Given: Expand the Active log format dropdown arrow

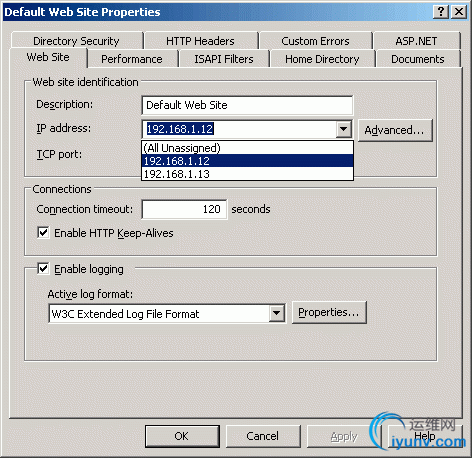Looking at the screenshot, I should [x=277, y=313].
